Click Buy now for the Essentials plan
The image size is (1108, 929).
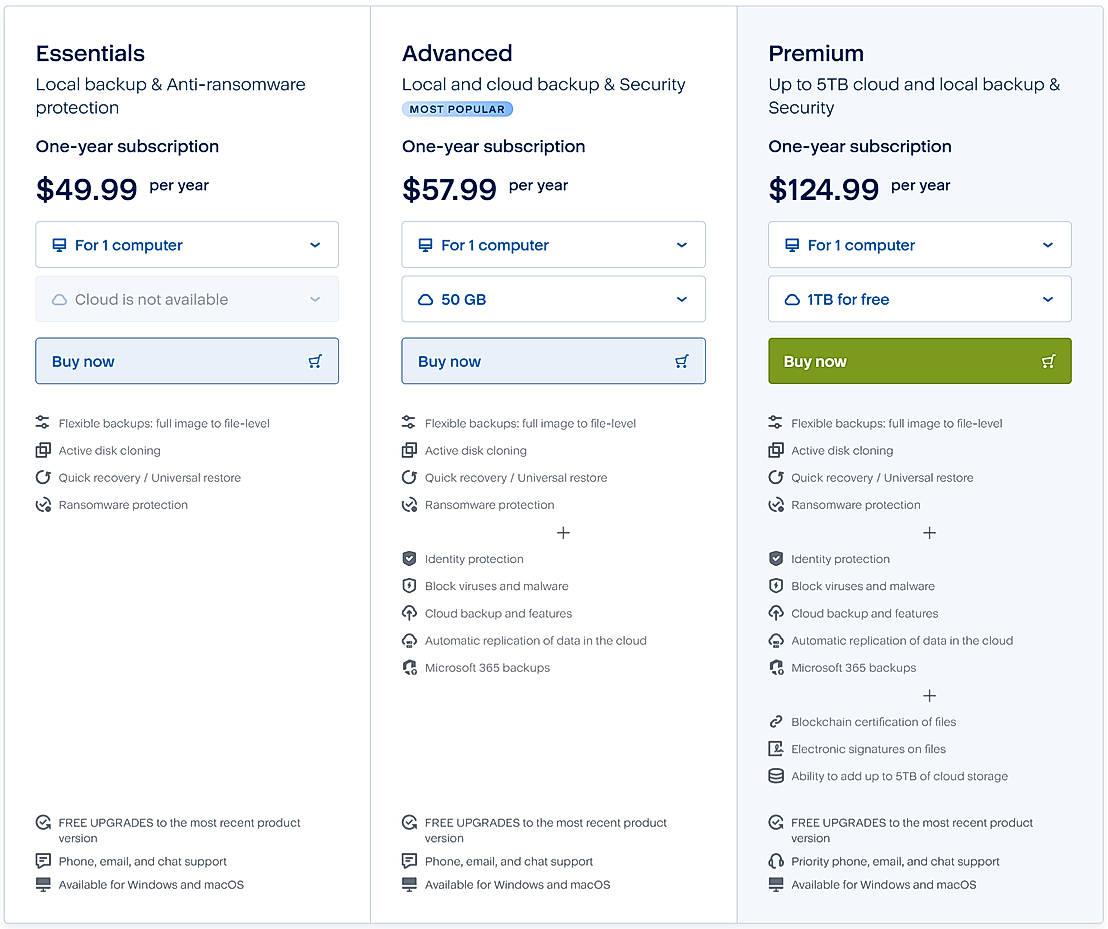click(186, 361)
